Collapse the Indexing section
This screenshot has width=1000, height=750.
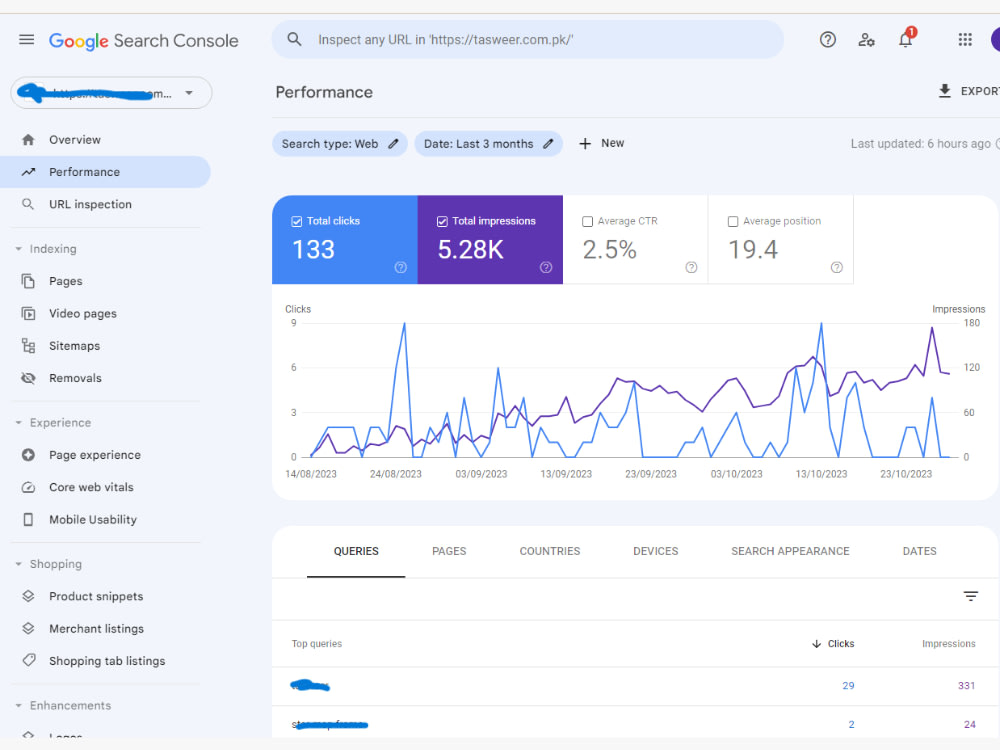coord(18,249)
